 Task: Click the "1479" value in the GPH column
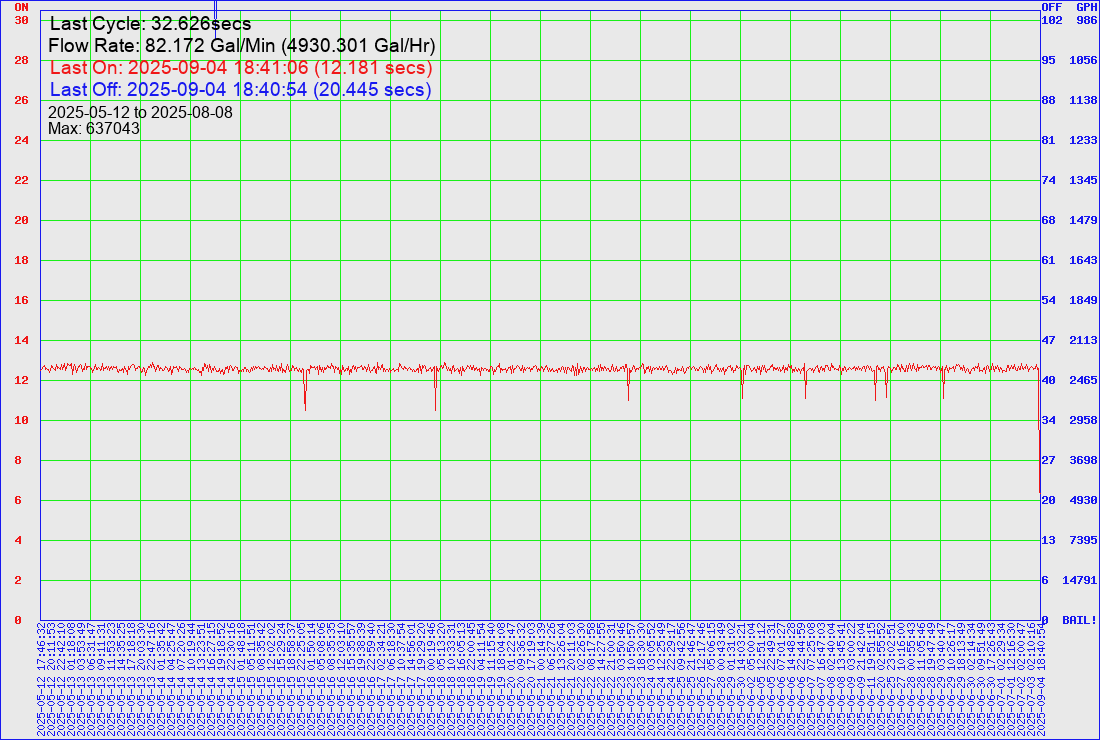pos(1083,220)
